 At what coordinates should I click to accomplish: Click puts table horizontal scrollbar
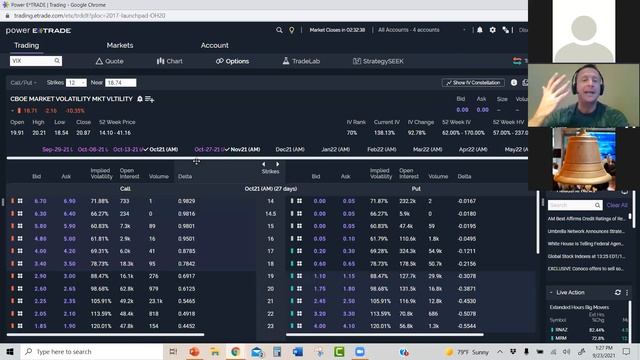coord(385,335)
